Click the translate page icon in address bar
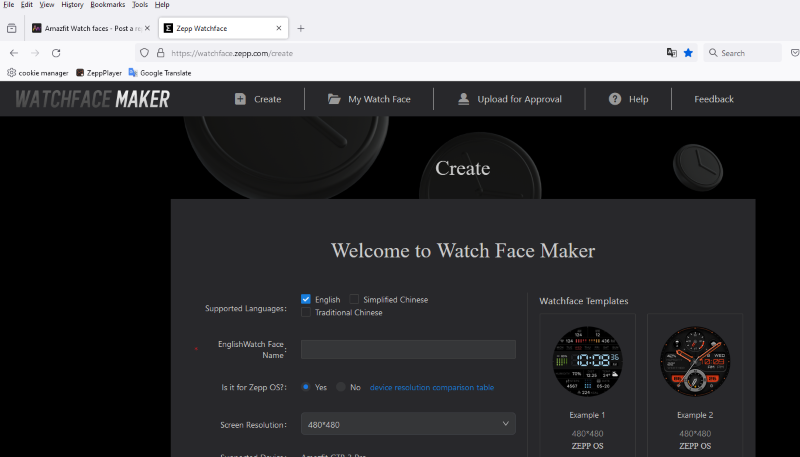The image size is (800, 457). pos(671,53)
